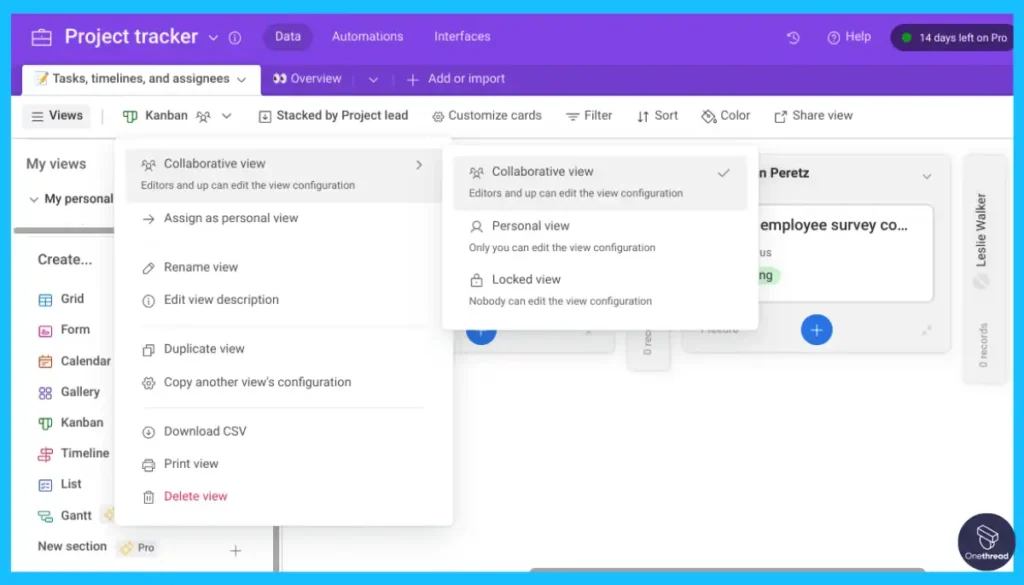Open the Sort menu
This screenshot has height=585, width=1024.
tap(658, 116)
